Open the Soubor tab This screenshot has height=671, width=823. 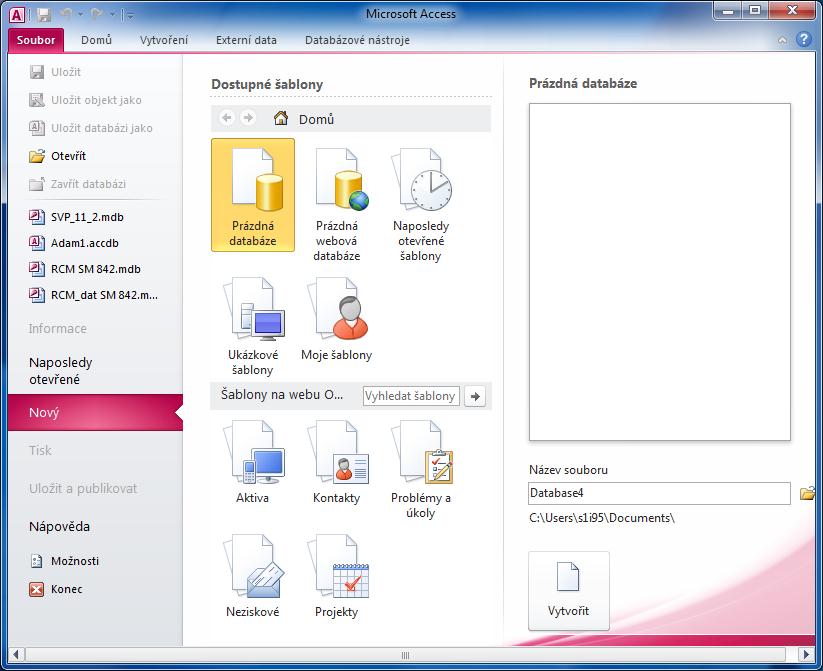[36, 40]
